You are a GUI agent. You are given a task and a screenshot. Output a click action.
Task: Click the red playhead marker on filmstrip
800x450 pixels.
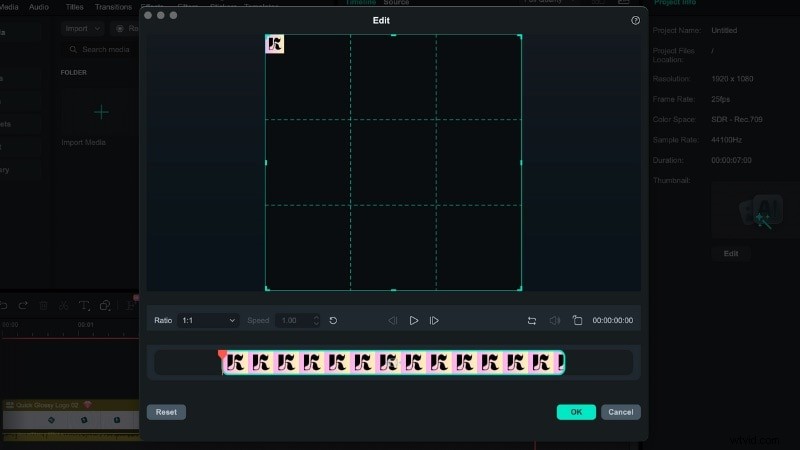[222, 353]
